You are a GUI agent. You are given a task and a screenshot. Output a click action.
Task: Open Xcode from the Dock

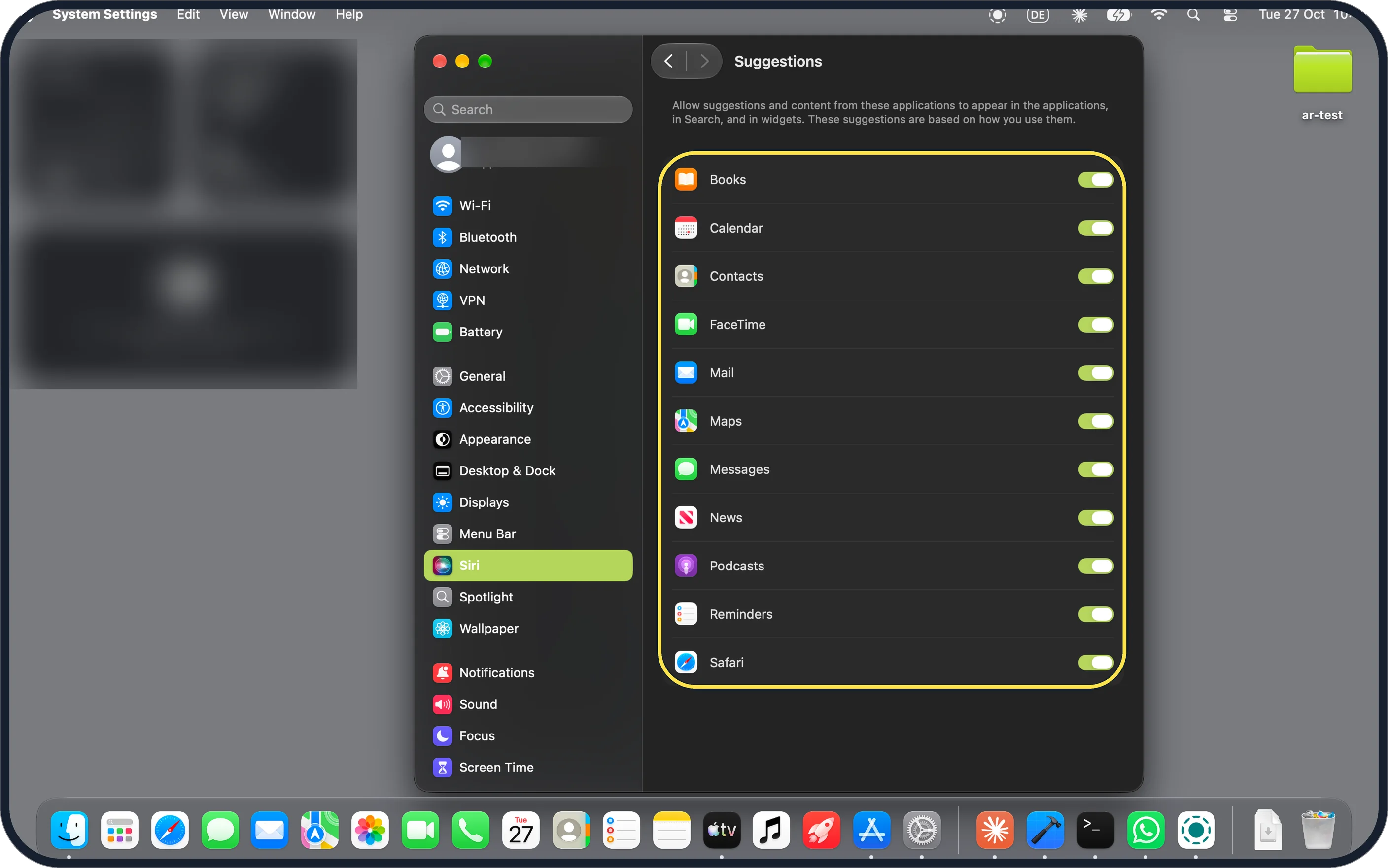click(1045, 830)
